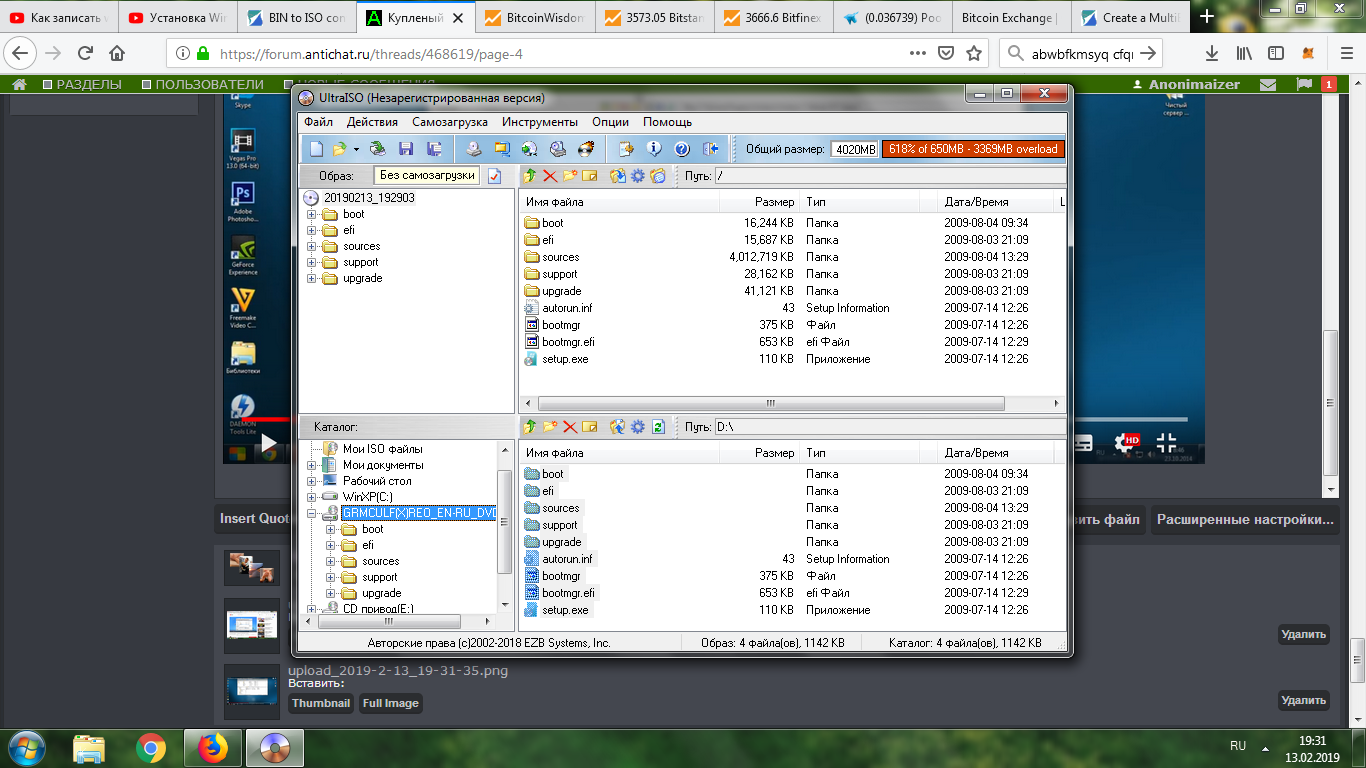
Task: Click the Open CD/DVD toolbar icon
Action: click(x=377, y=149)
